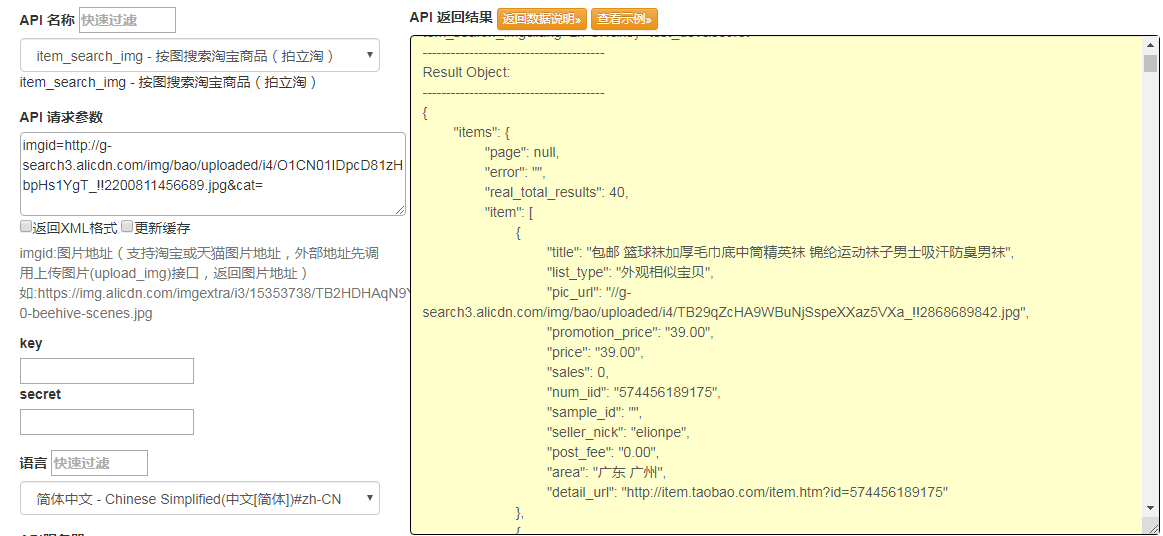Click the "sales": 0 line

(x=578, y=372)
